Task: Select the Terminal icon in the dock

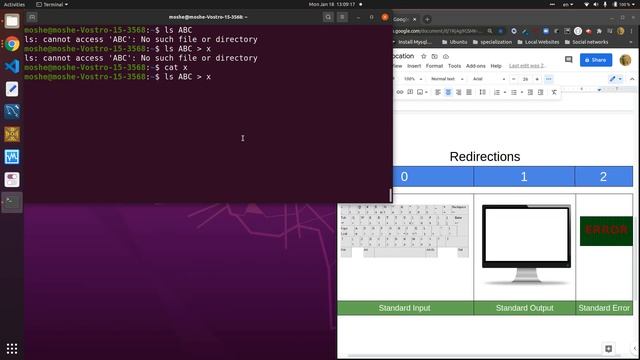Action: (12, 202)
